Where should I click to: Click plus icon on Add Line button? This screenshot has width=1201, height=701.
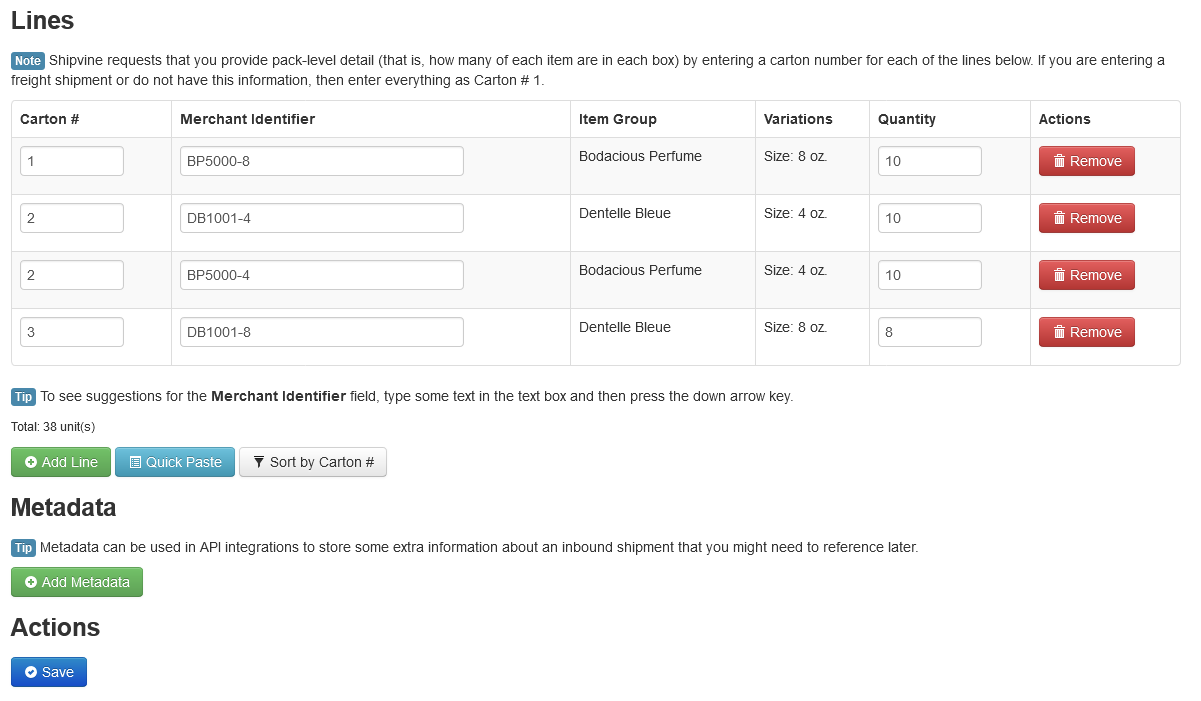coord(31,462)
